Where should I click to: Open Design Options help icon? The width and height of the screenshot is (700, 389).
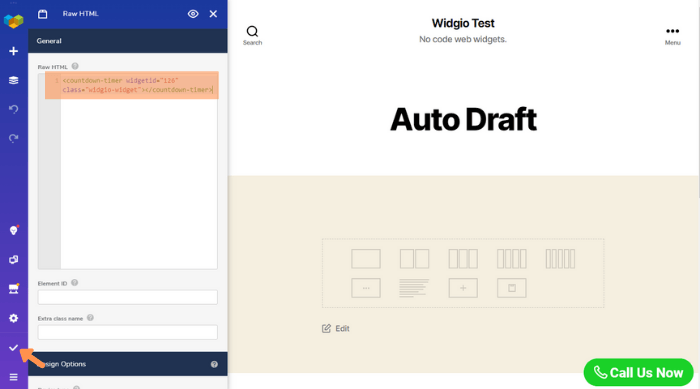click(x=214, y=364)
